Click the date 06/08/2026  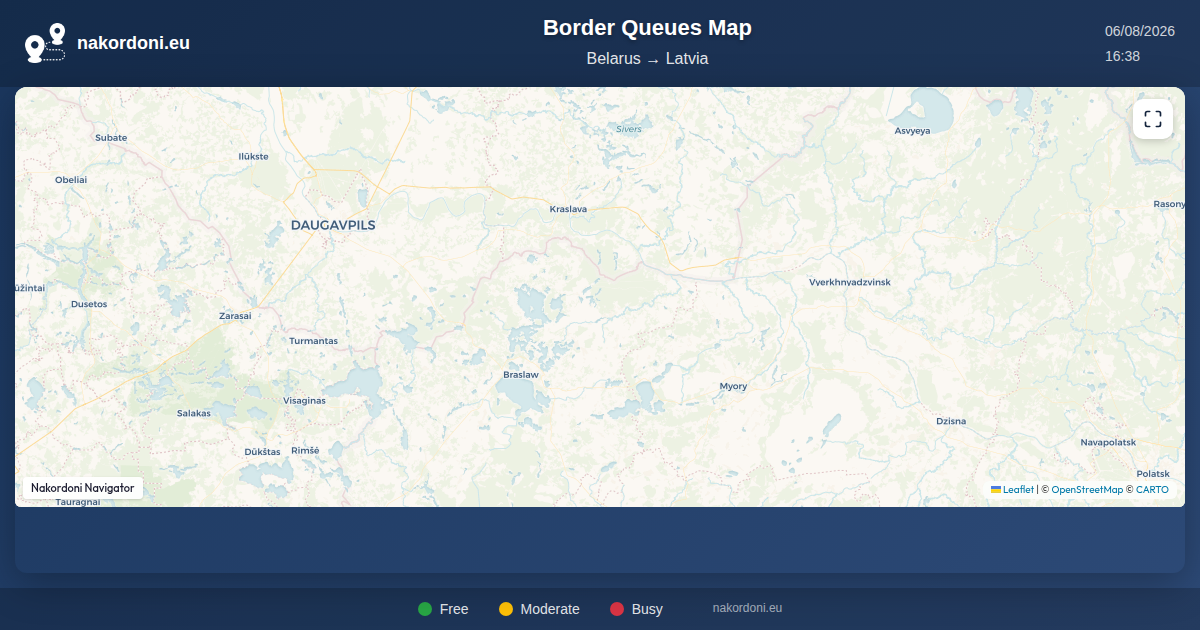(x=1140, y=31)
